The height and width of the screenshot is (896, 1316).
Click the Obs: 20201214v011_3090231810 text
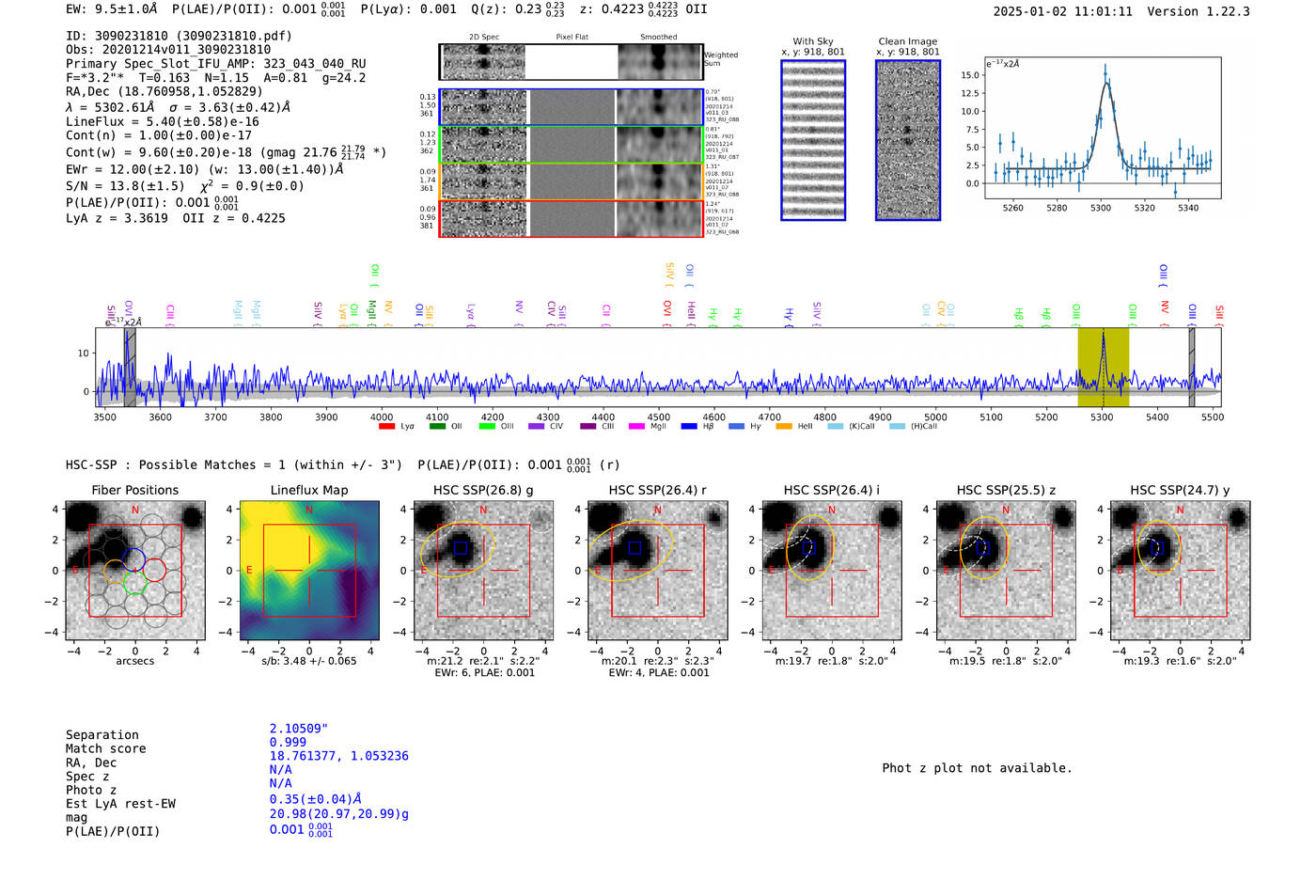tap(168, 49)
